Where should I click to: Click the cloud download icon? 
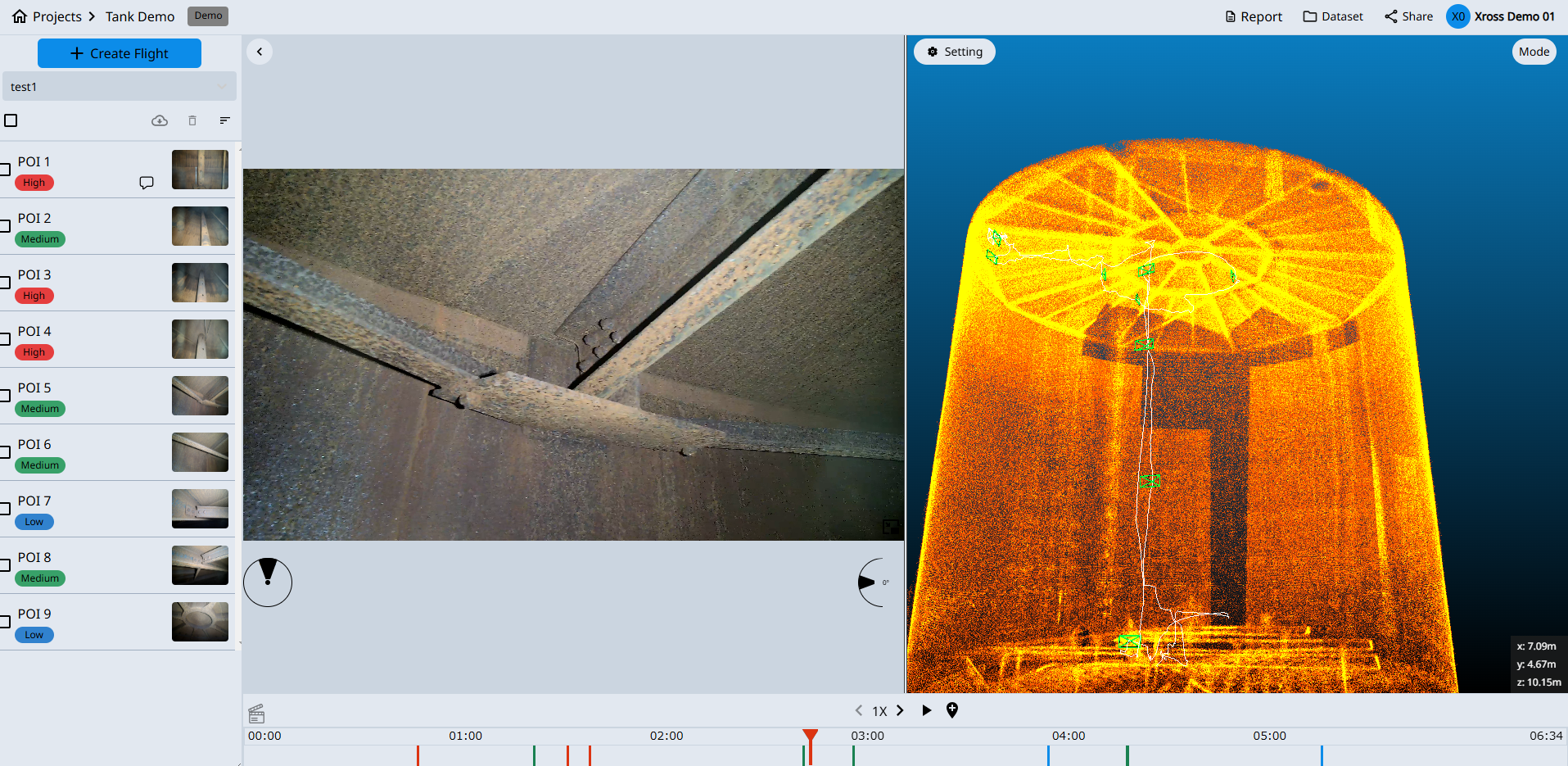click(x=160, y=120)
